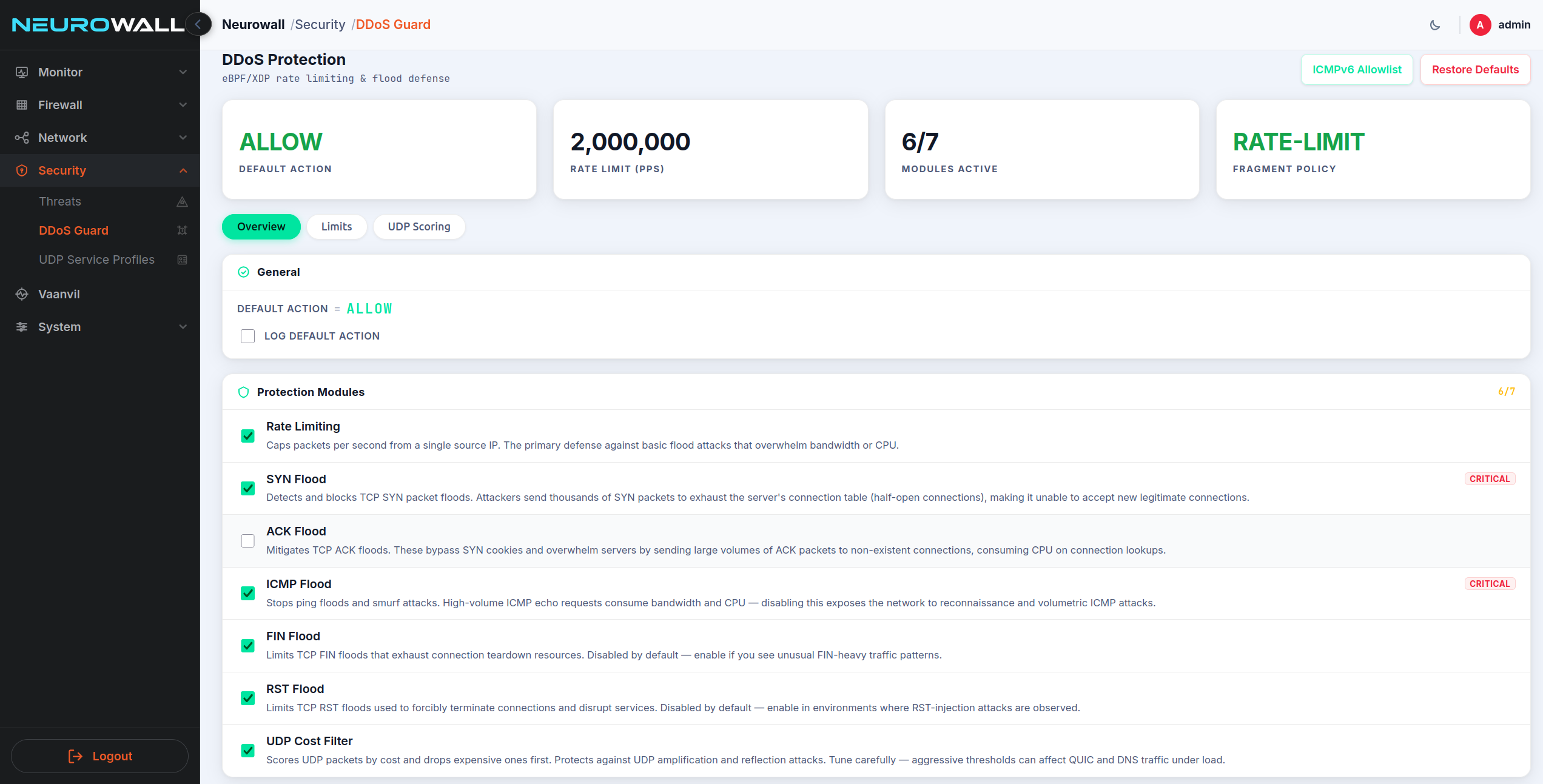This screenshot has width=1543, height=784.
Task: Click the Firewall grid icon
Action: [x=22, y=105]
